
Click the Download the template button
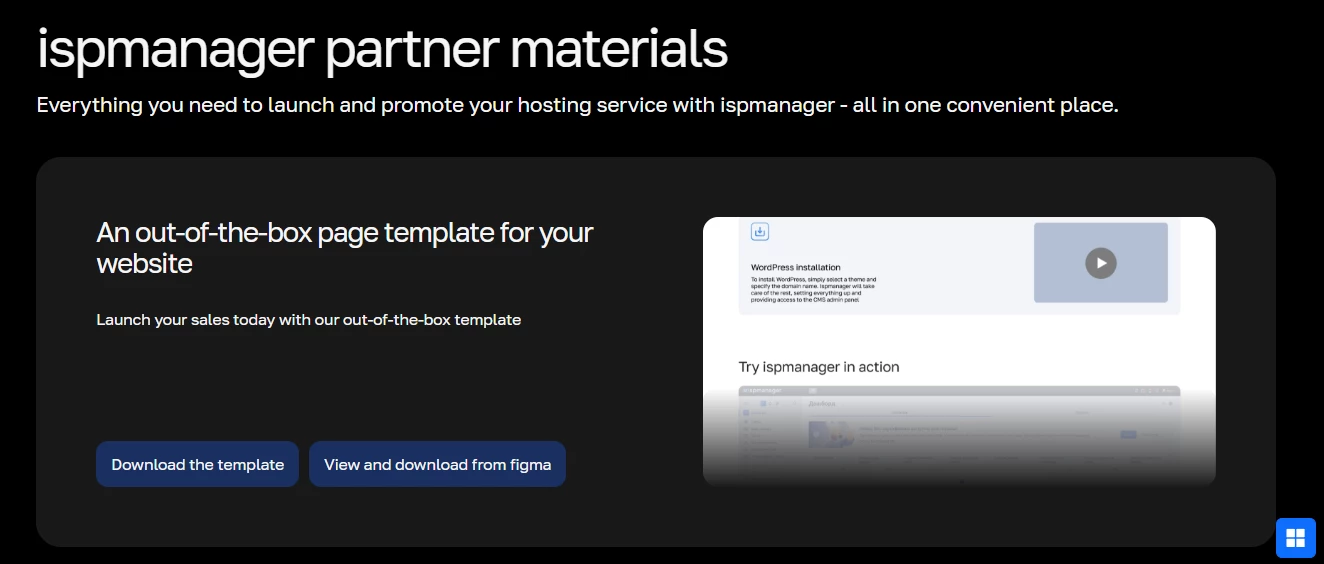point(197,464)
